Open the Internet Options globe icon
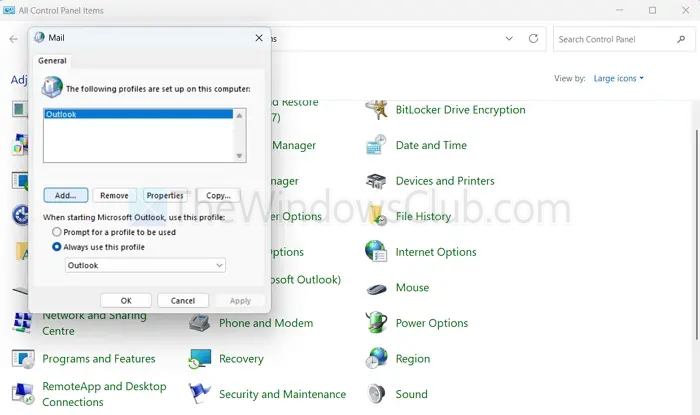Image resolution: width=700 pixels, height=415 pixels. [376, 252]
